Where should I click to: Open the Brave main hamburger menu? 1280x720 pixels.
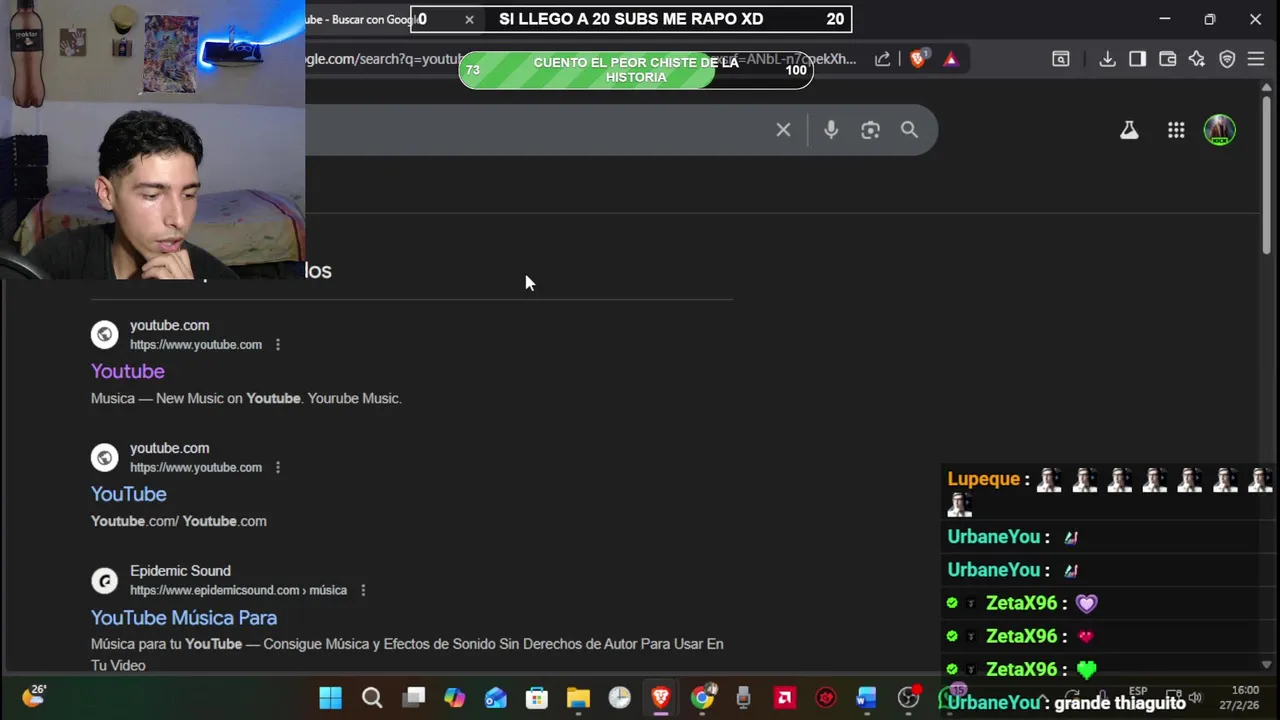coord(1256,59)
